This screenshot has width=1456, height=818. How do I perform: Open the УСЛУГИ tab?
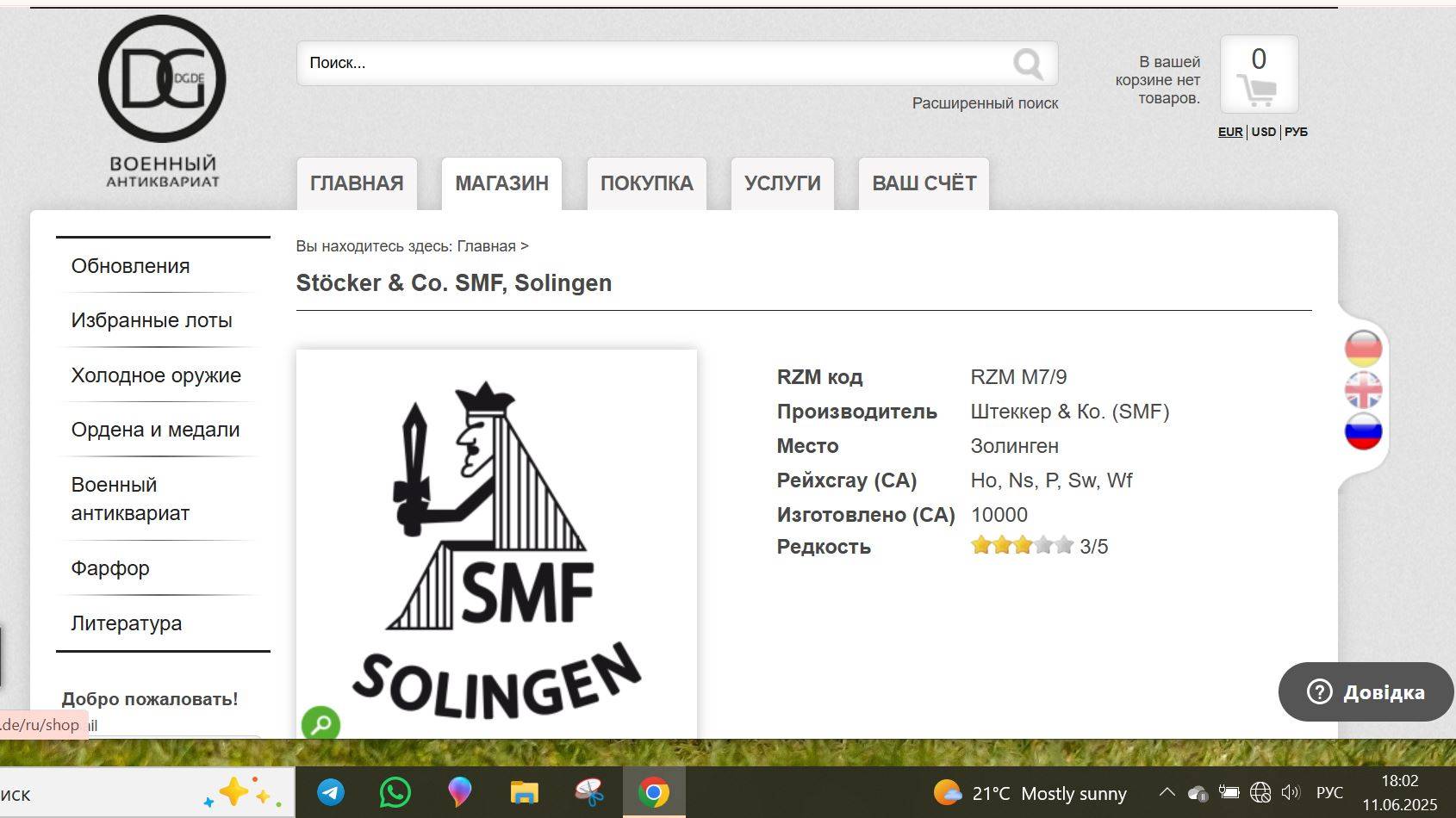[x=782, y=183]
